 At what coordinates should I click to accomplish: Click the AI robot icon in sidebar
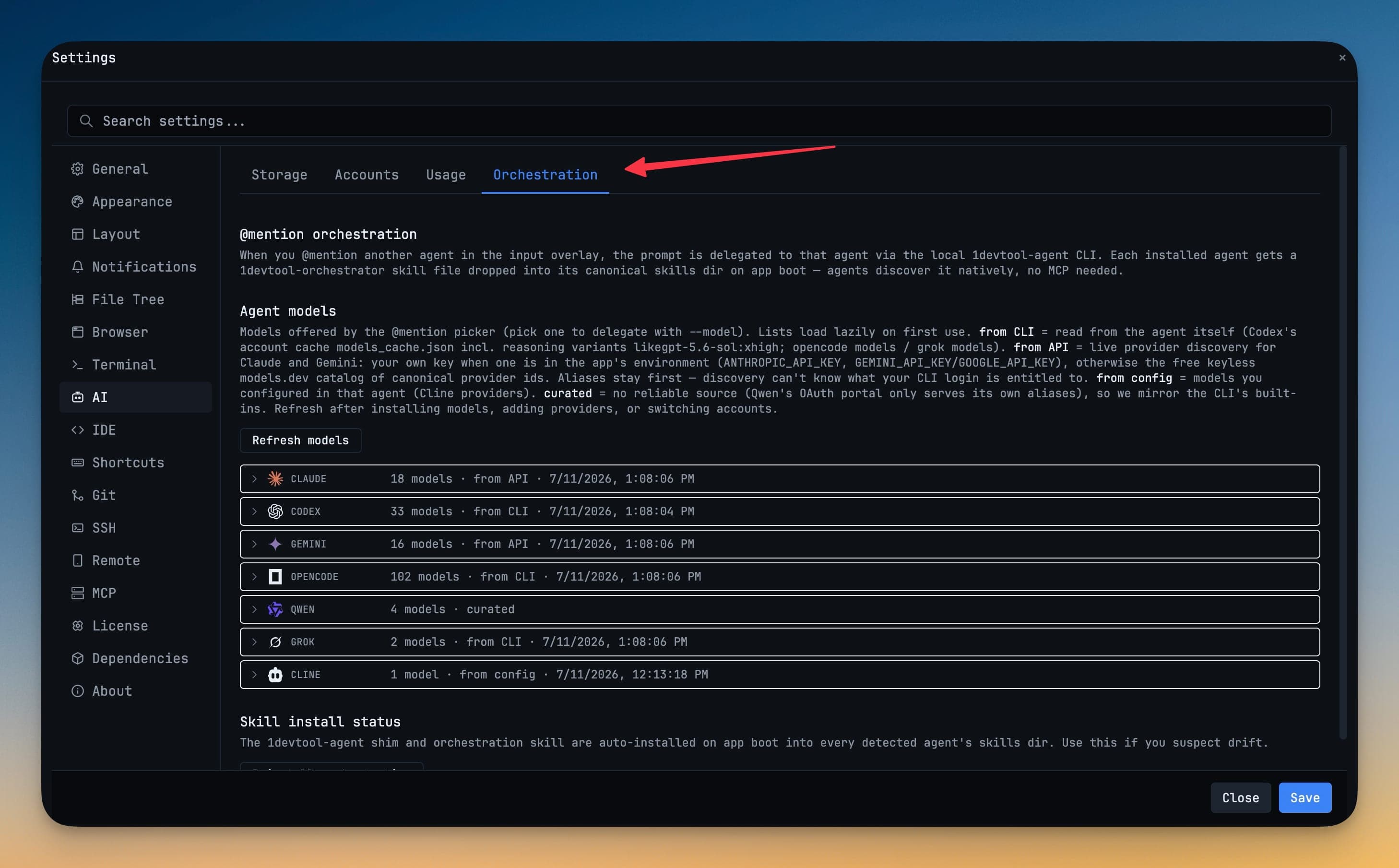pyautogui.click(x=77, y=397)
